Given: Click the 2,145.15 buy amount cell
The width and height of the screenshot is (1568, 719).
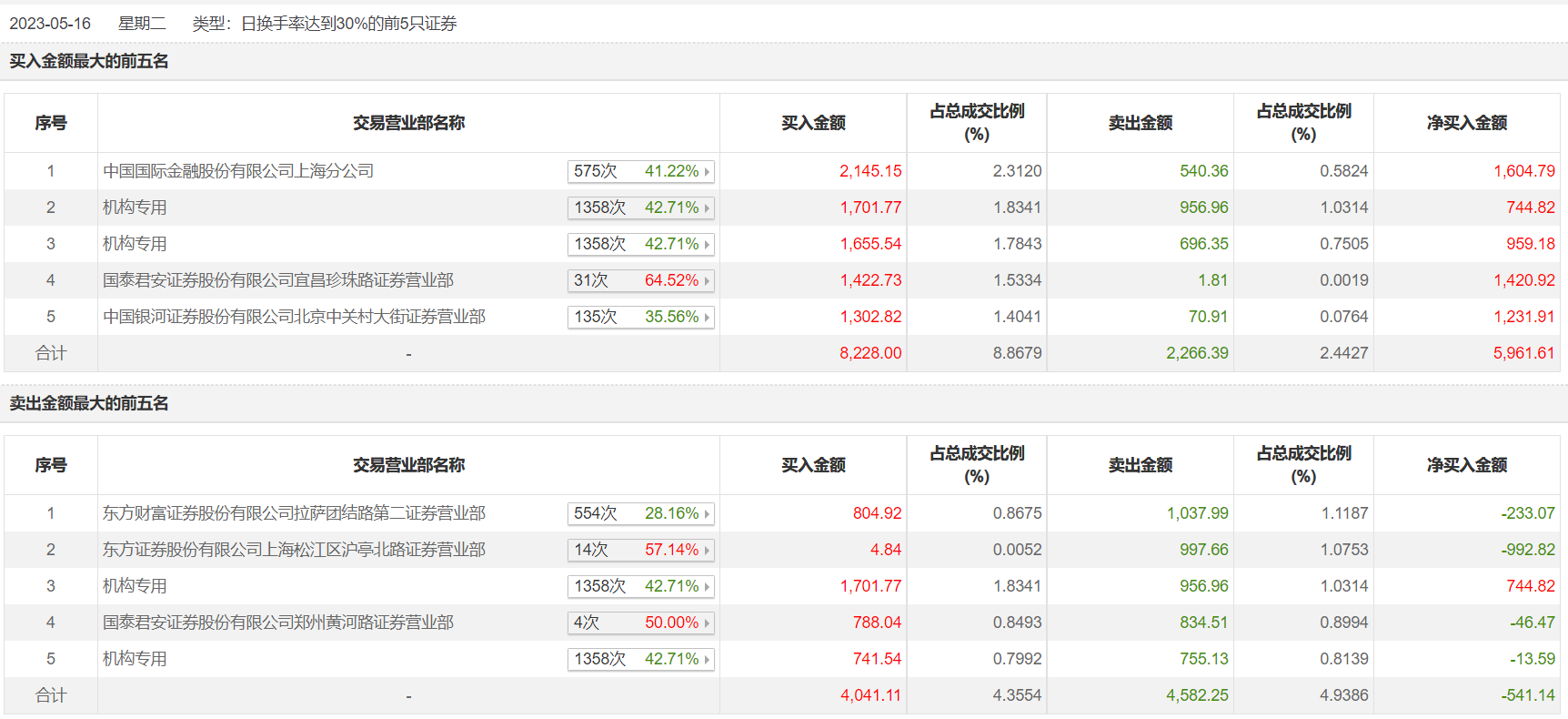Looking at the screenshot, I should pos(870,171).
